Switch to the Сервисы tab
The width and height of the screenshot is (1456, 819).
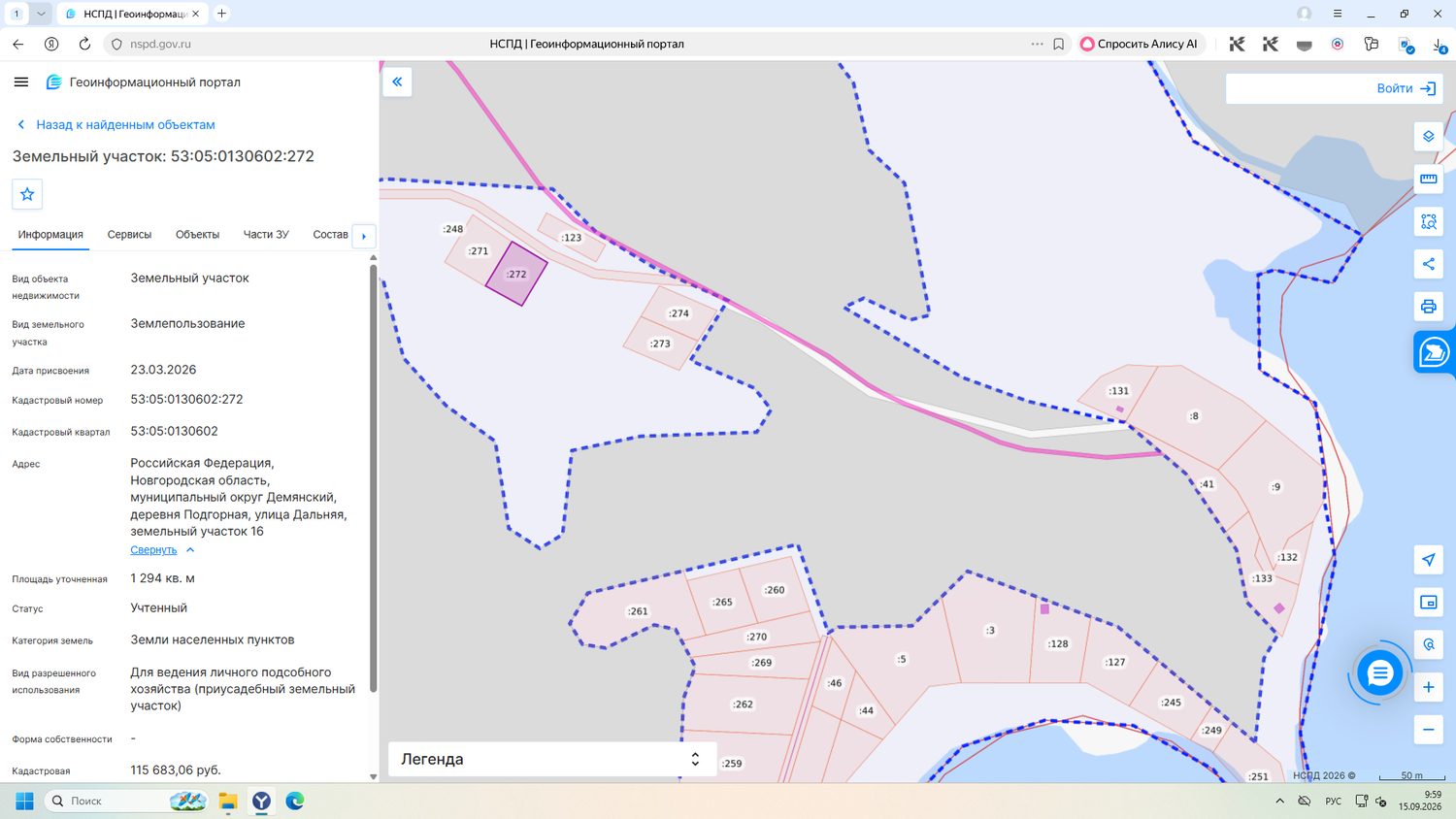[129, 235]
